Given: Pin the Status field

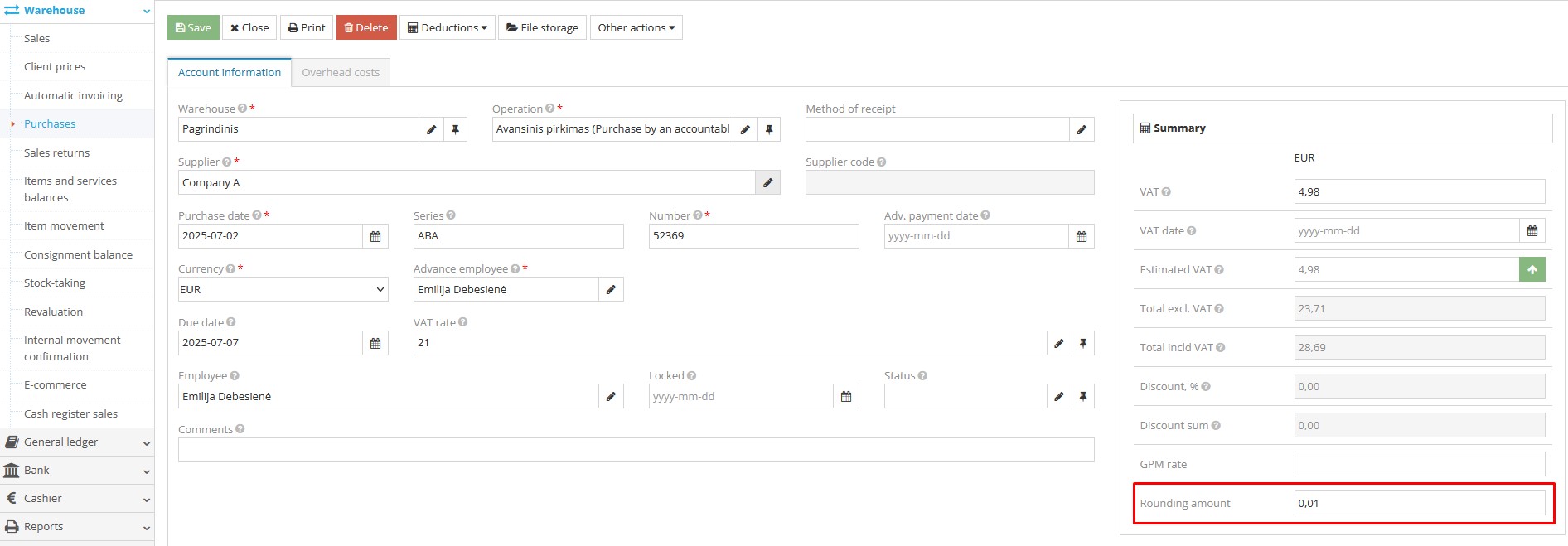Looking at the screenshot, I should [1082, 397].
